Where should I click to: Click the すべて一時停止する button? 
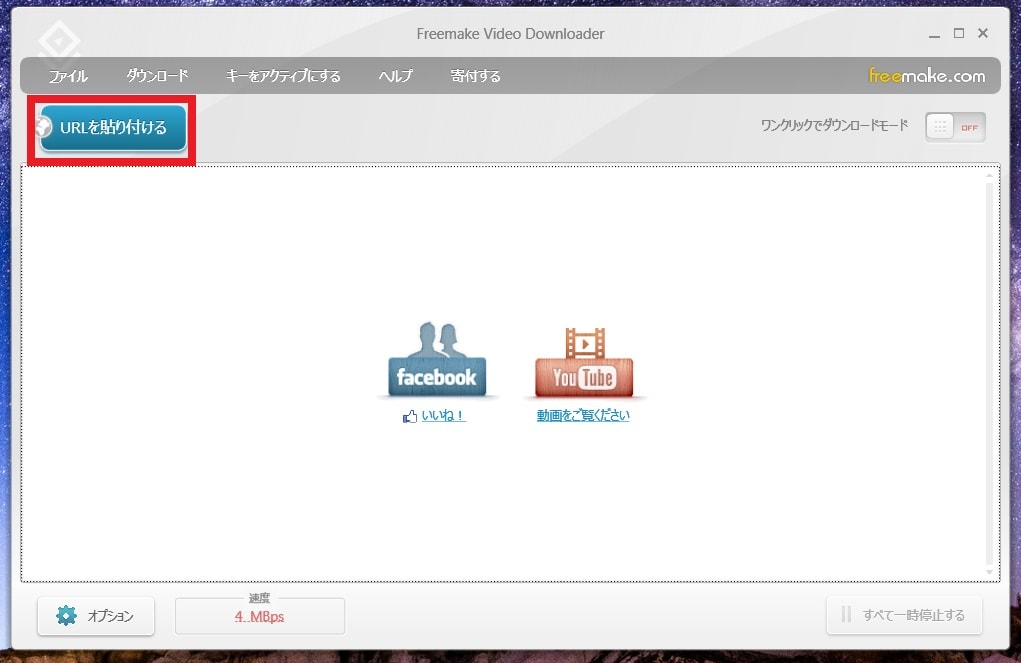tap(904, 615)
